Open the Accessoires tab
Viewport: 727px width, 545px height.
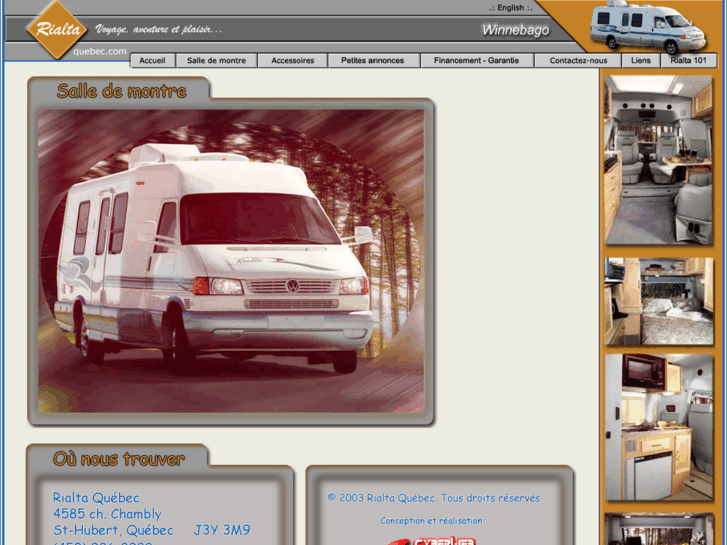pos(293,60)
